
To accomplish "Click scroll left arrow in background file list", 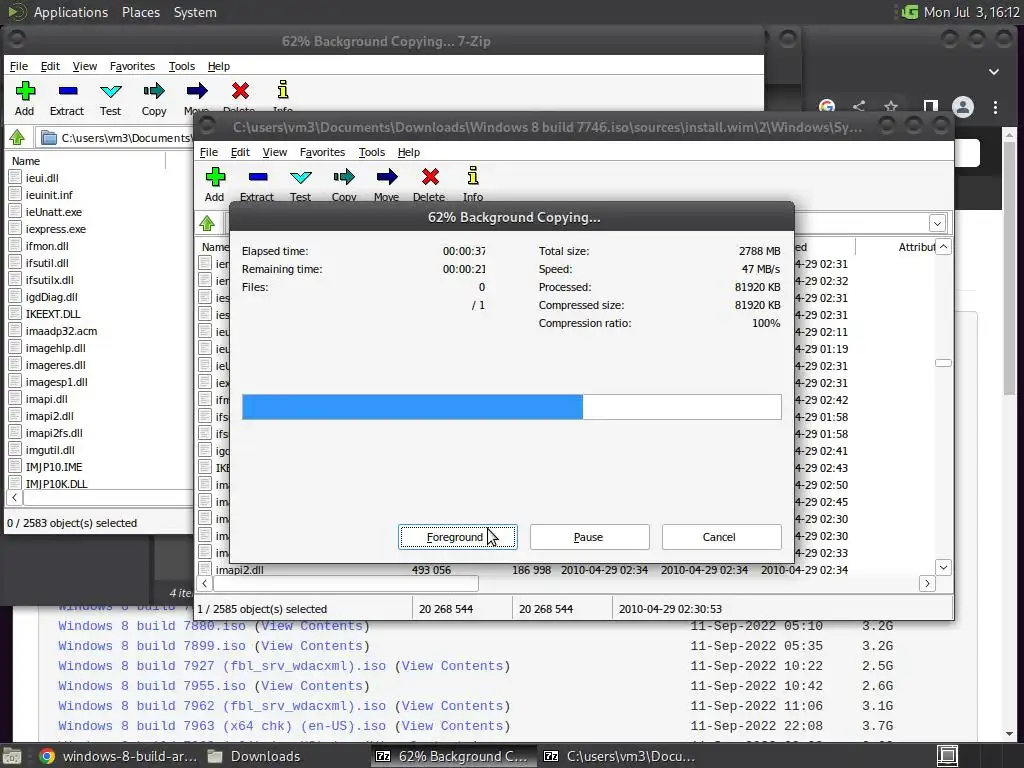I will click(x=14, y=497).
